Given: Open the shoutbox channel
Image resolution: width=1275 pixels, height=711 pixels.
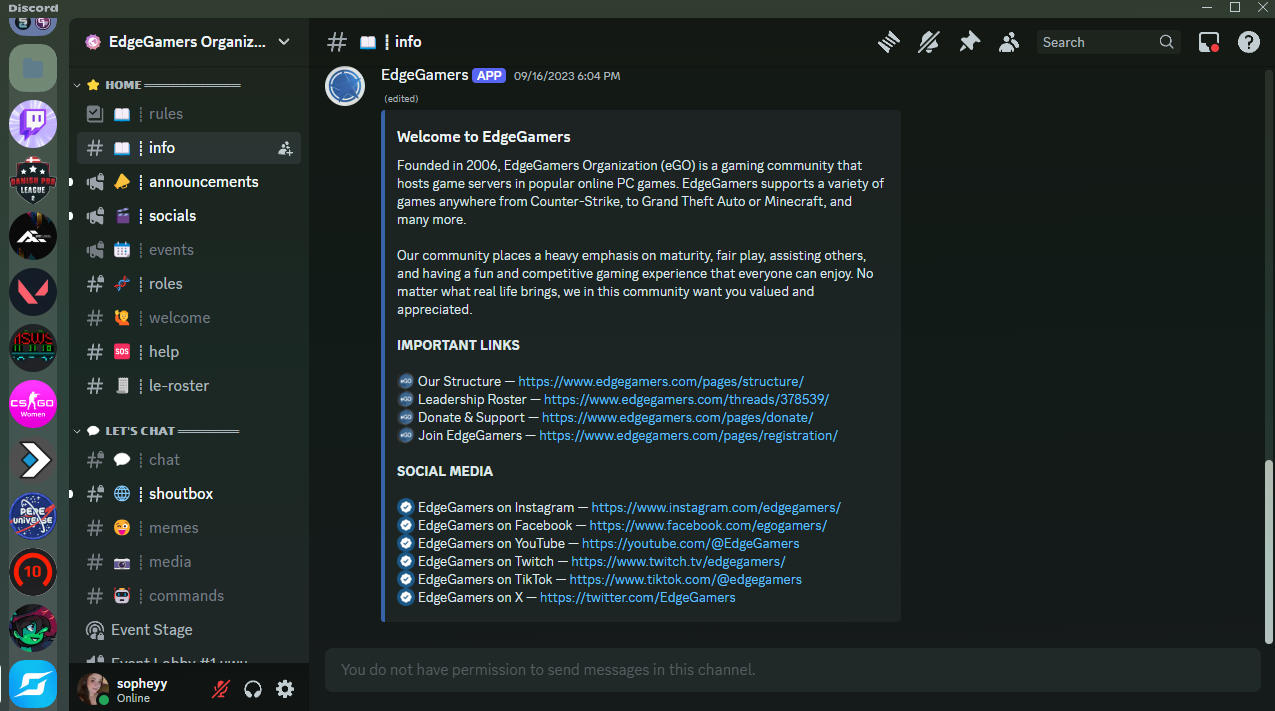Looking at the screenshot, I should (189, 494).
